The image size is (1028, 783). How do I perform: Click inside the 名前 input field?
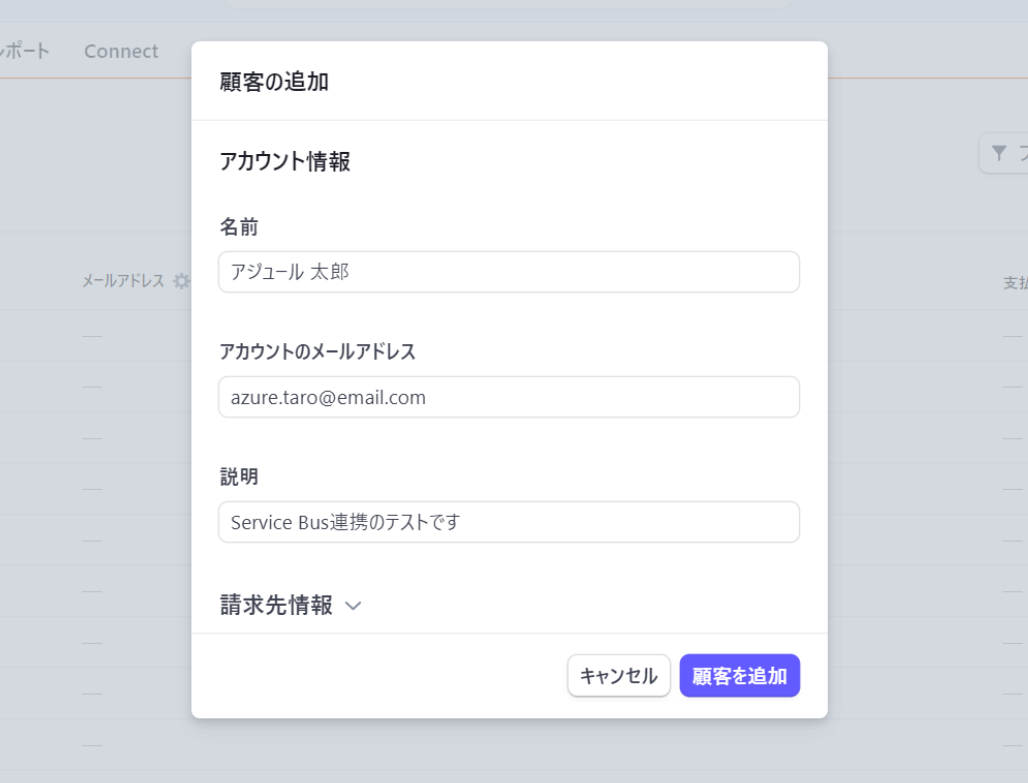pyautogui.click(x=509, y=271)
